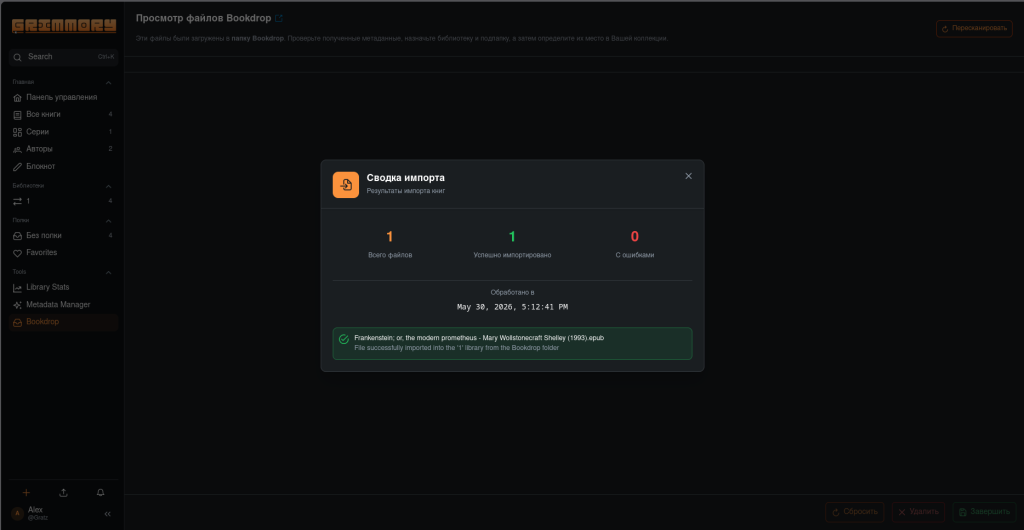Click the Пересканировать button
1024x530 pixels.
pyautogui.click(x=974, y=29)
